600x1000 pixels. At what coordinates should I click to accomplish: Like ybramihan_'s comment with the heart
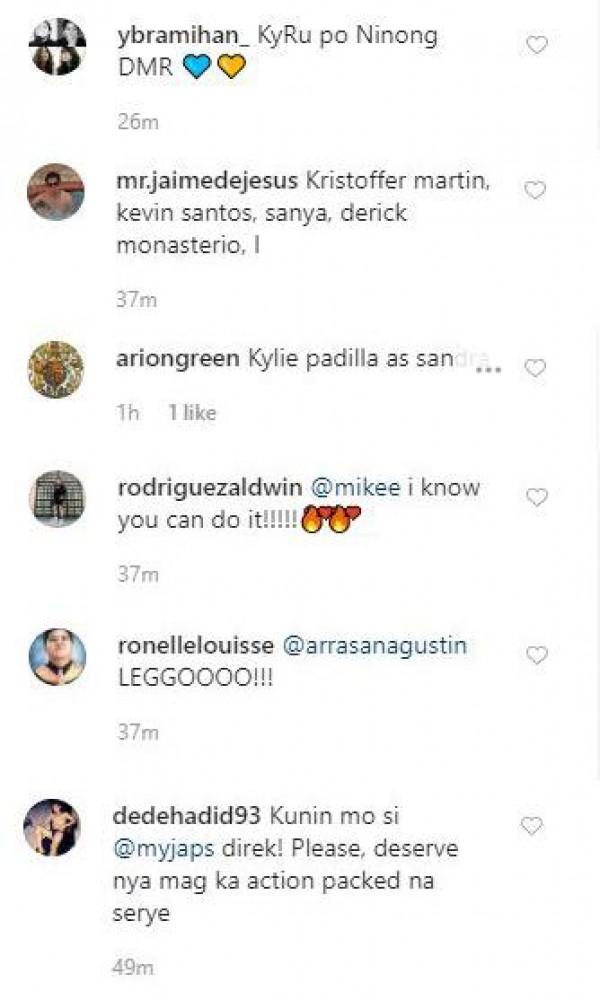537,46
